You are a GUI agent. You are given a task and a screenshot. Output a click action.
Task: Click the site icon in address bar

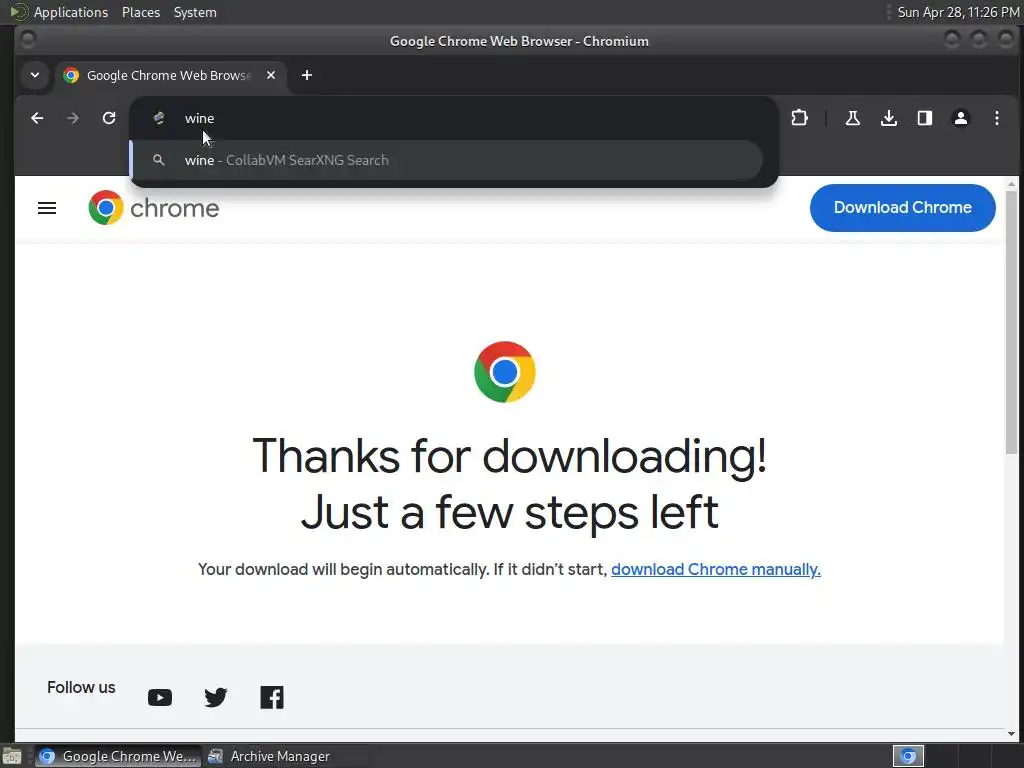click(159, 118)
